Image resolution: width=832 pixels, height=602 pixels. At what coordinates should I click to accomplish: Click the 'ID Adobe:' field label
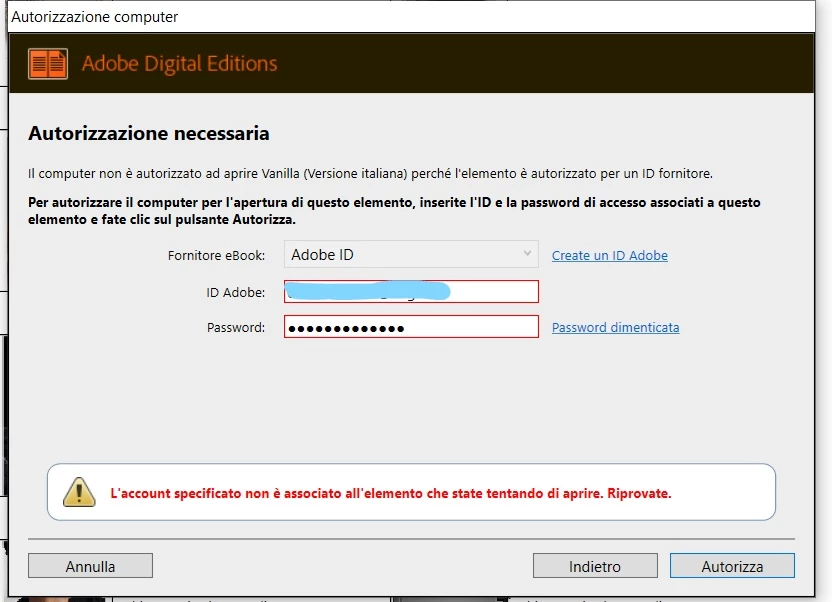236,292
